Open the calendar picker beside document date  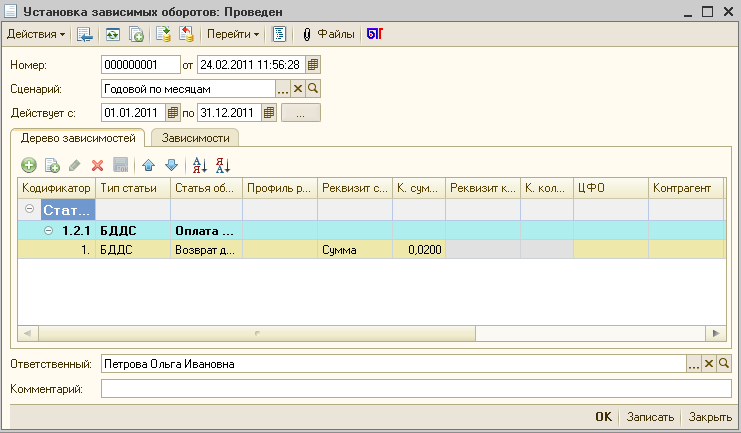[x=313, y=65]
